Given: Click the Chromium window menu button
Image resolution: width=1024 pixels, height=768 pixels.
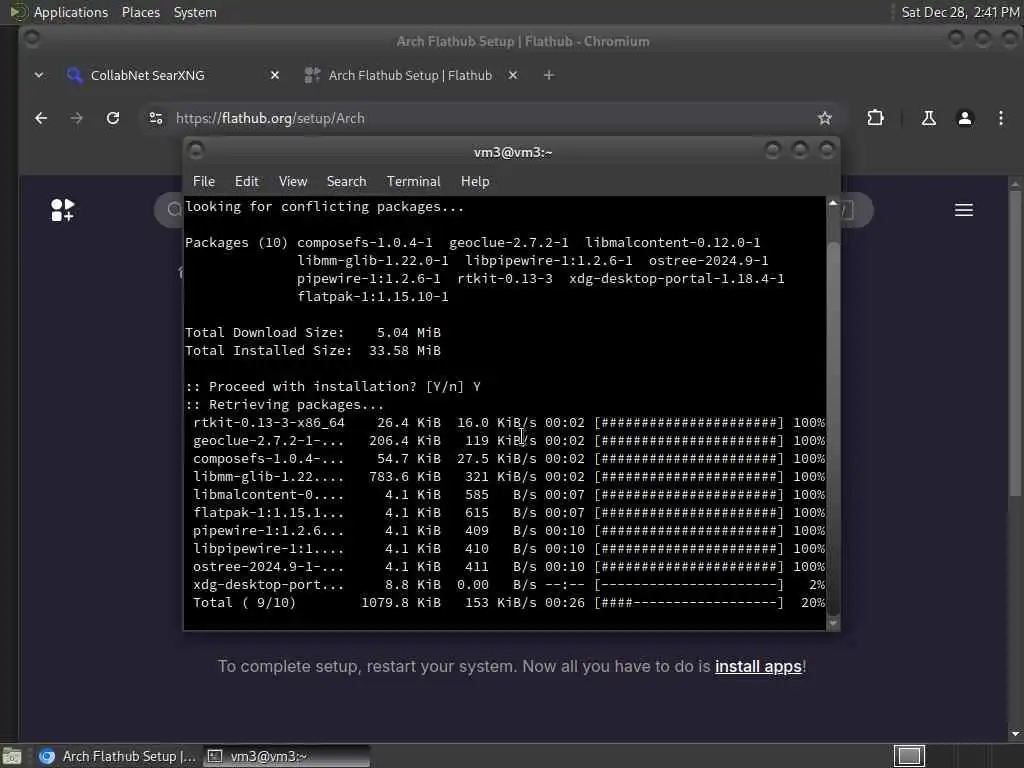Looking at the screenshot, I should [x=31, y=39].
